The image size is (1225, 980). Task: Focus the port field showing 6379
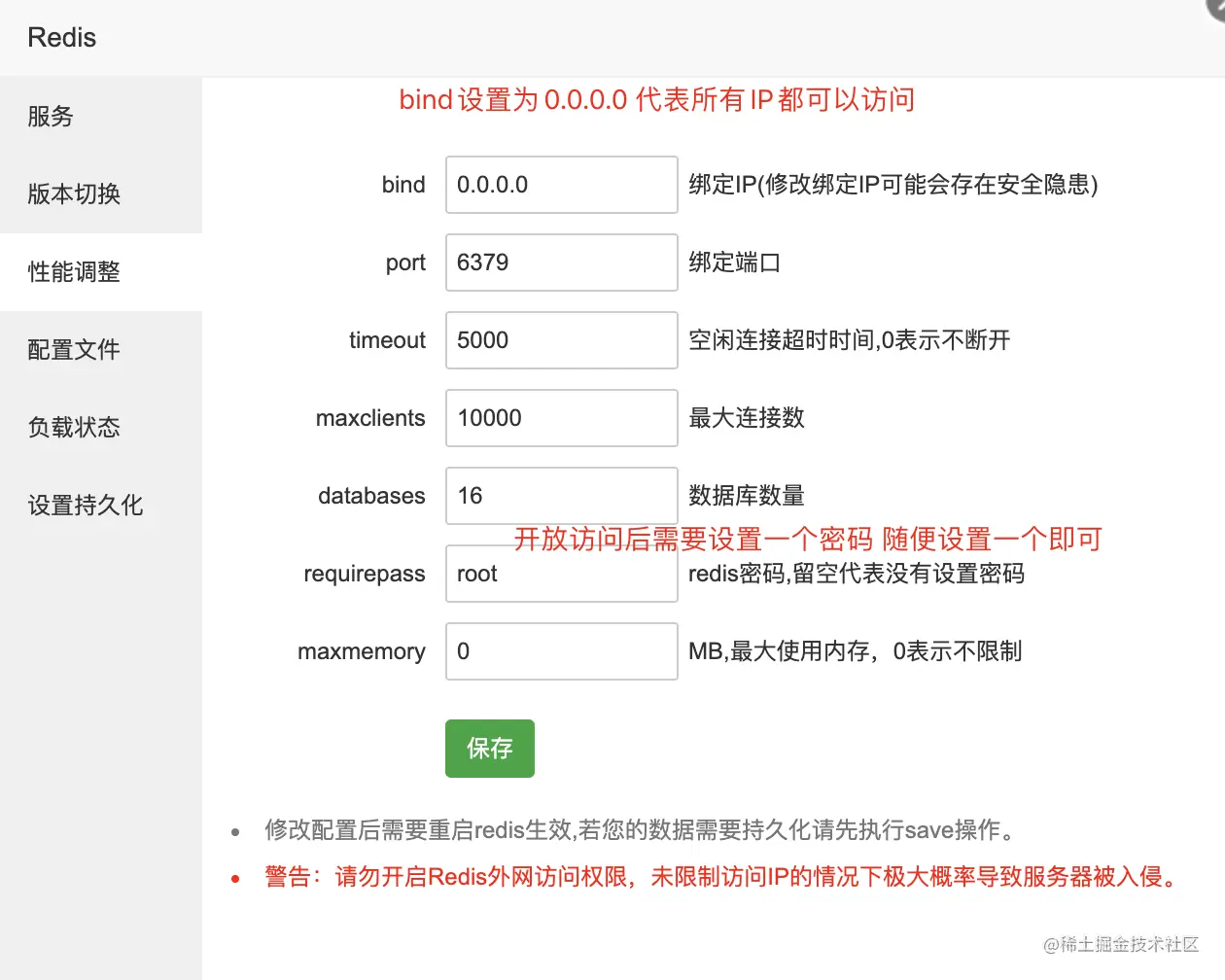tap(562, 262)
